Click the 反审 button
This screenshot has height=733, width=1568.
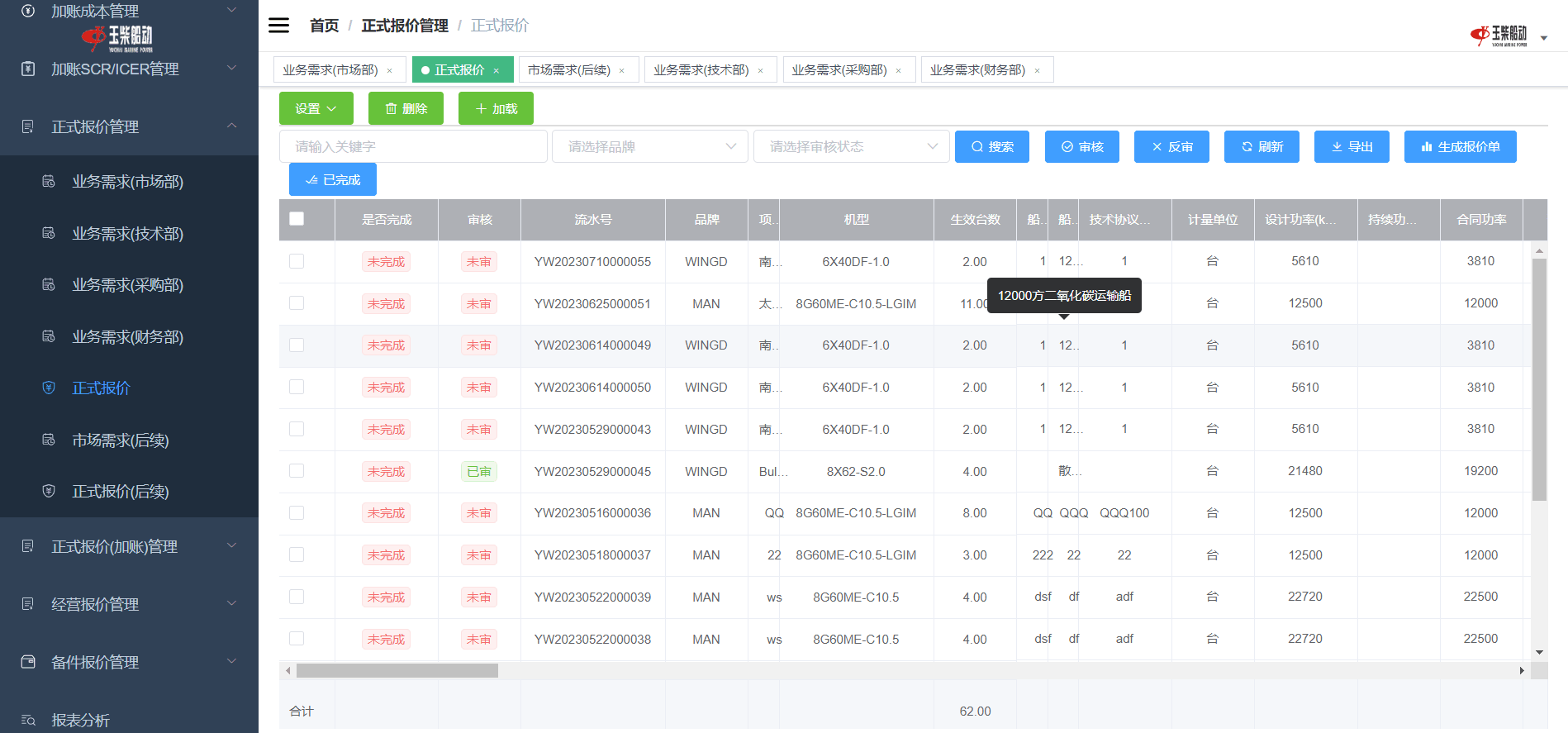1171,147
